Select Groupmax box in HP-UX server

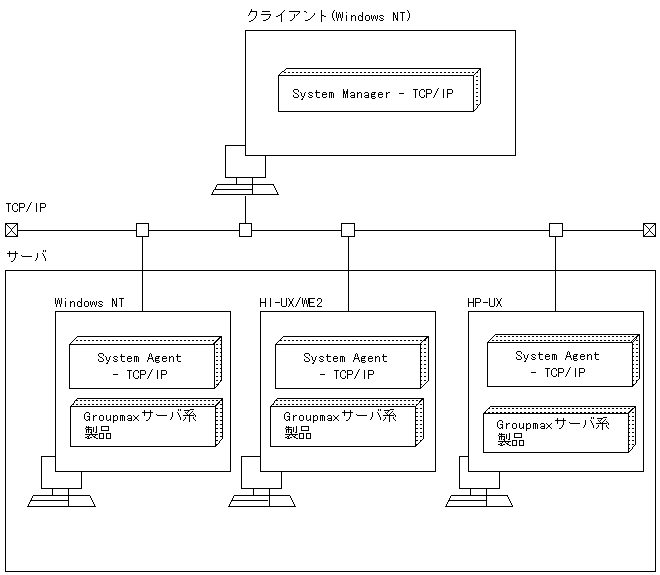[x=559, y=430]
